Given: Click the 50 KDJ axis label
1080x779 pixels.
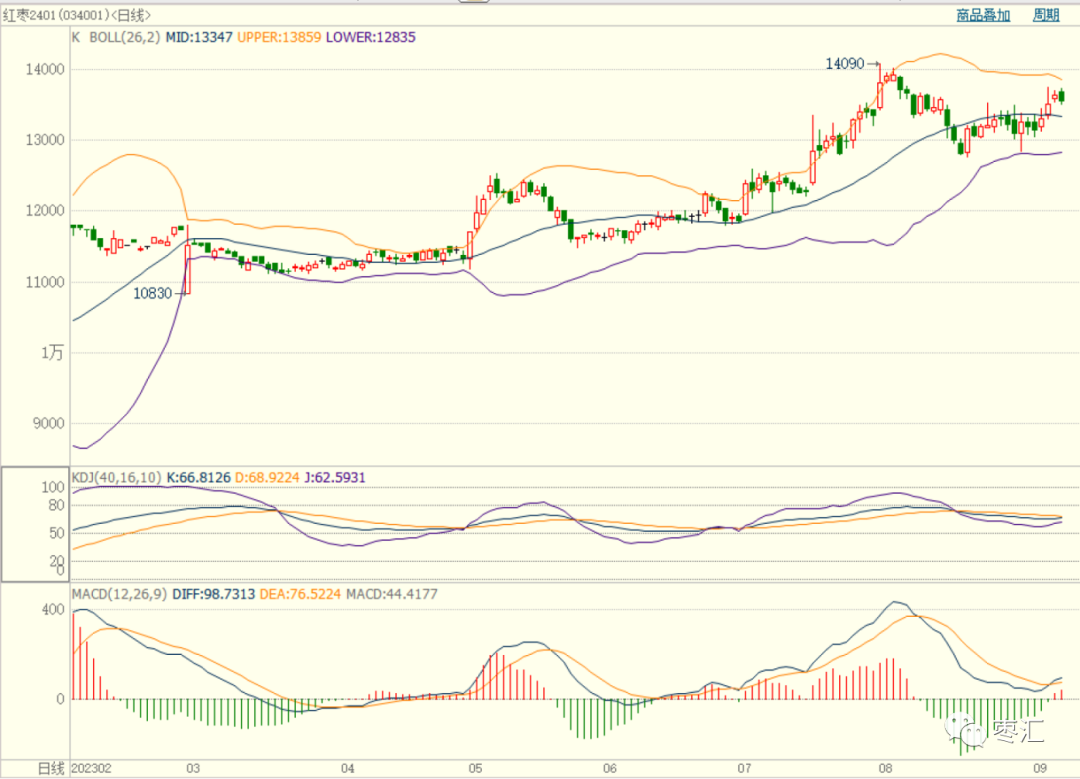Looking at the screenshot, I should coord(56,533).
